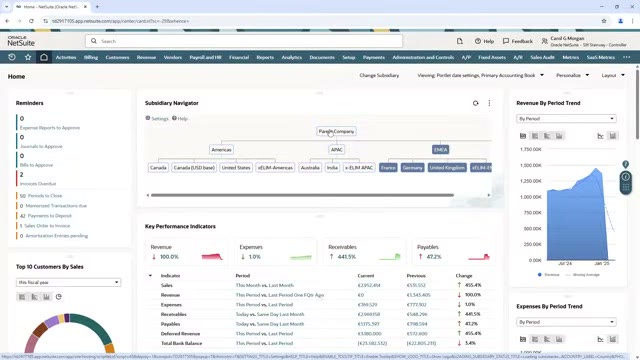Screen dimensions: 640x360
Task: Open the Vendors menu
Action: point(172,57)
